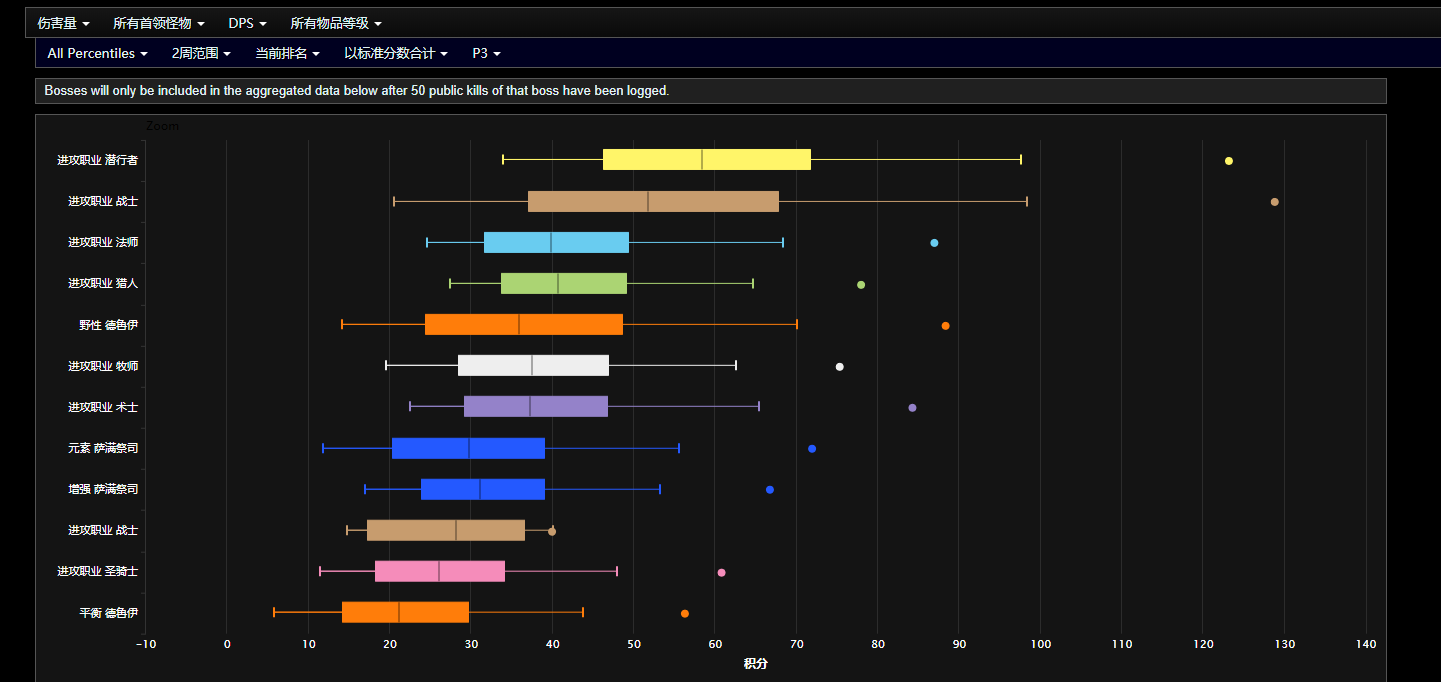Select the yellow 潜行者 box plot bar
1441x682 pixels.
[x=707, y=159]
